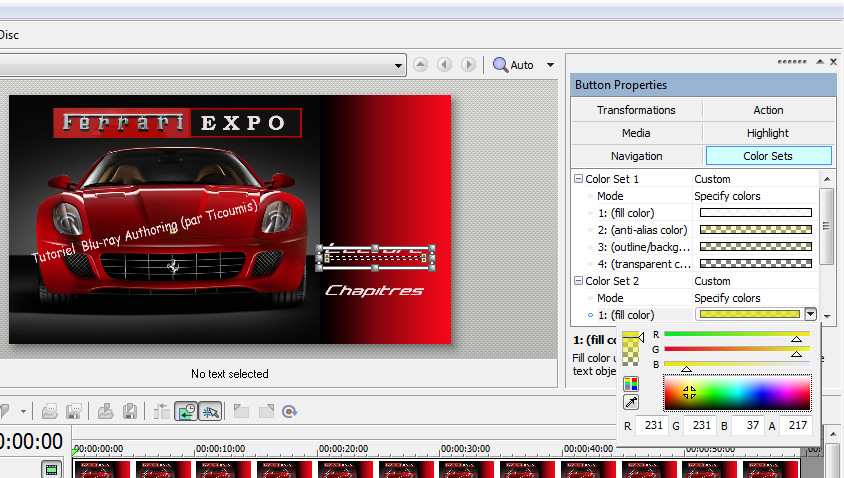Viewport: 844px width, 478px height.
Task: Click Color Set 1 outline/background color swatch
Action: (x=756, y=247)
